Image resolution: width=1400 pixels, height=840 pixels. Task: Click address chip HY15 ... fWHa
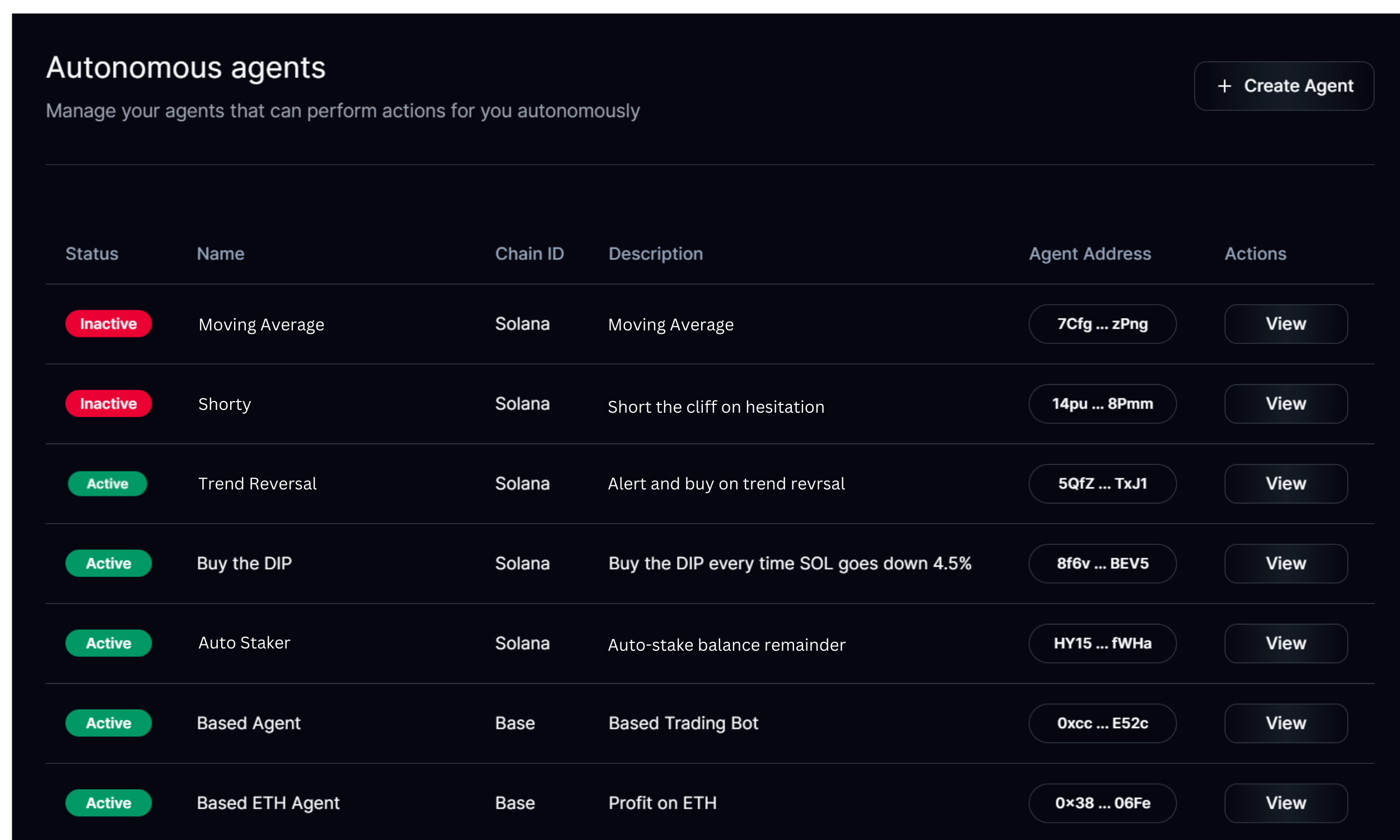pos(1102,643)
